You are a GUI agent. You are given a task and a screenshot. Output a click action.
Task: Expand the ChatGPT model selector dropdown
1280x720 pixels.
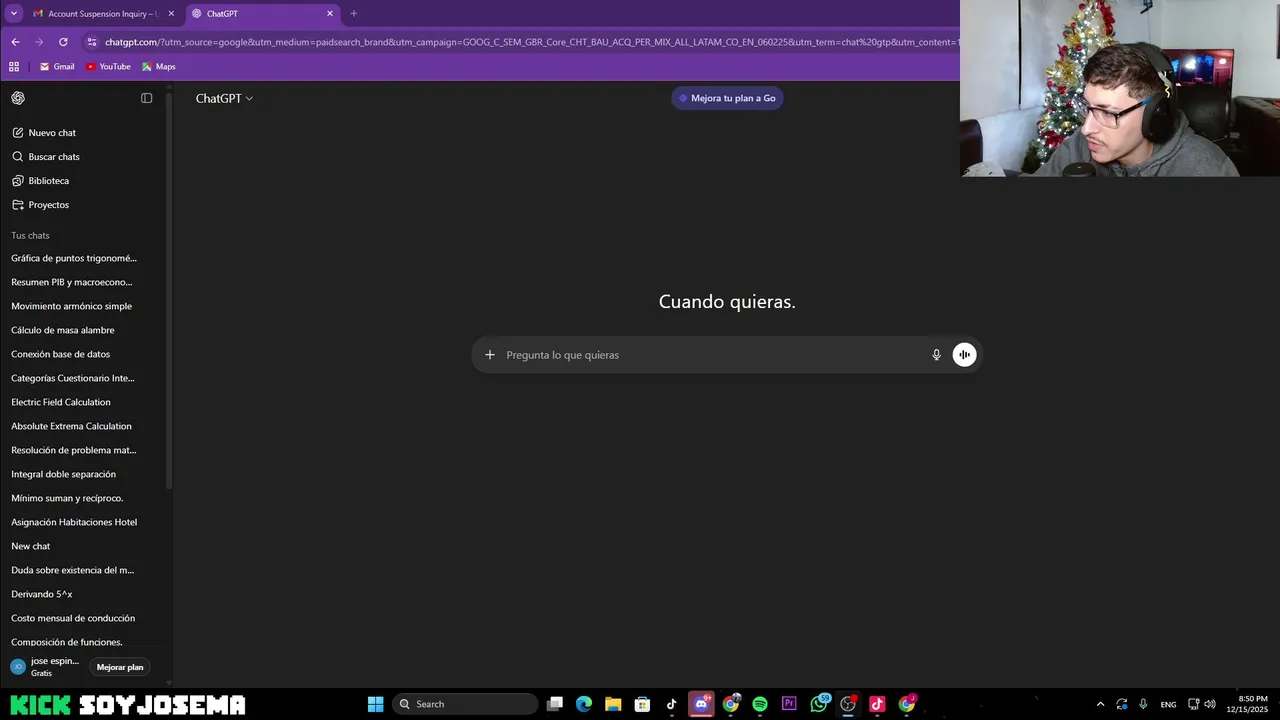pyautogui.click(x=224, y=98)
